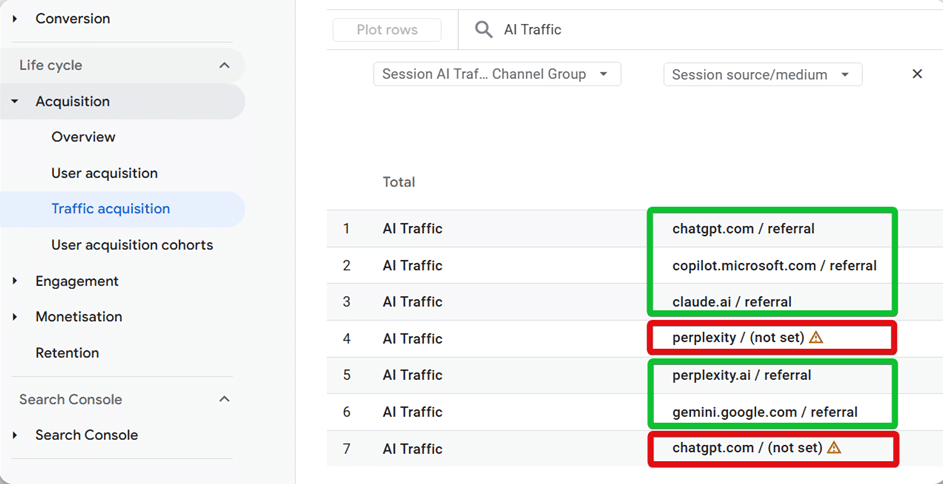Image resolution: width=943 pixels, height=484 pixels.
Task: Click the Total row label
Action: (x=399, y=182)
